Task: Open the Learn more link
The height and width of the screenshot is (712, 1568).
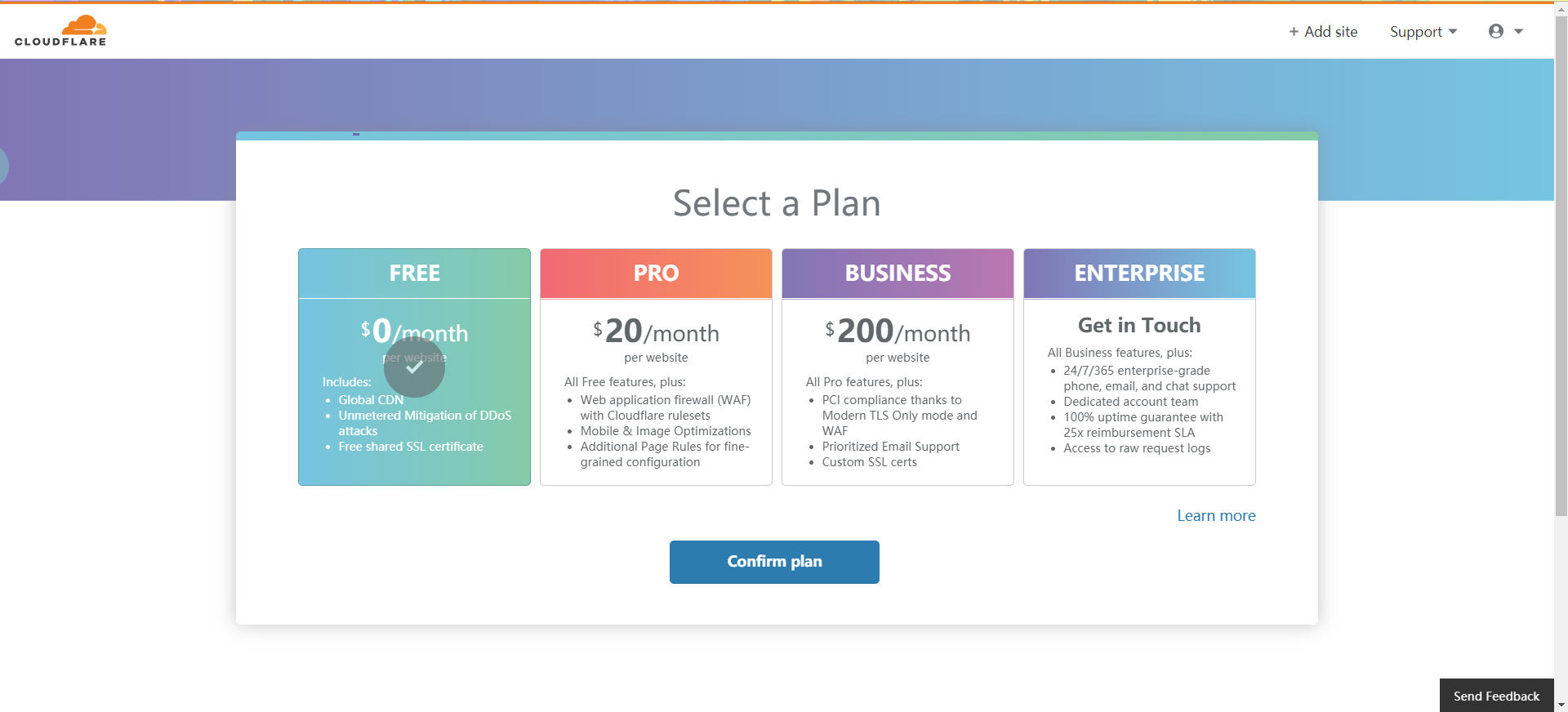Action: tap(1216, 515)
